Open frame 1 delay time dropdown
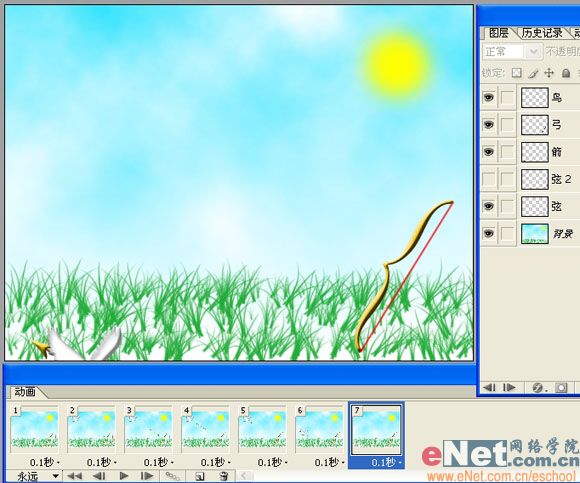 pyautogui.click(x=45, y=462)
